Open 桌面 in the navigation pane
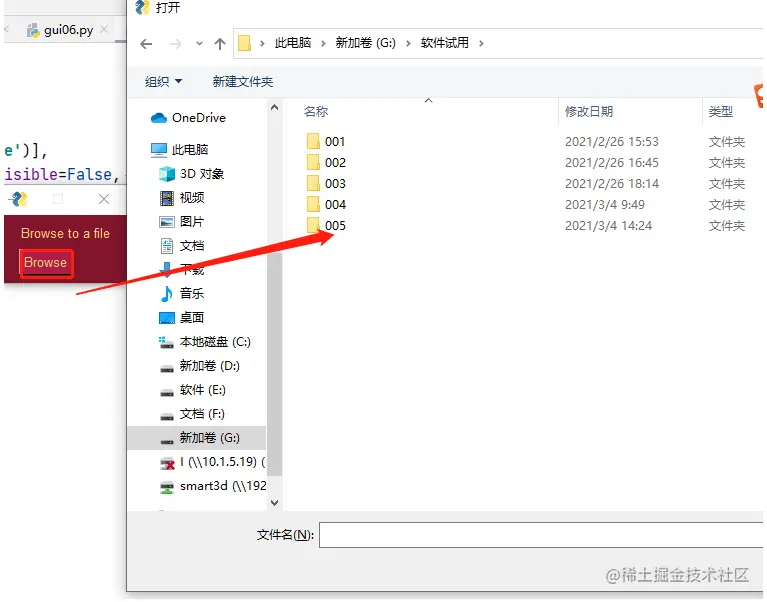The image size is (767, 602). [x=192, y=317]
